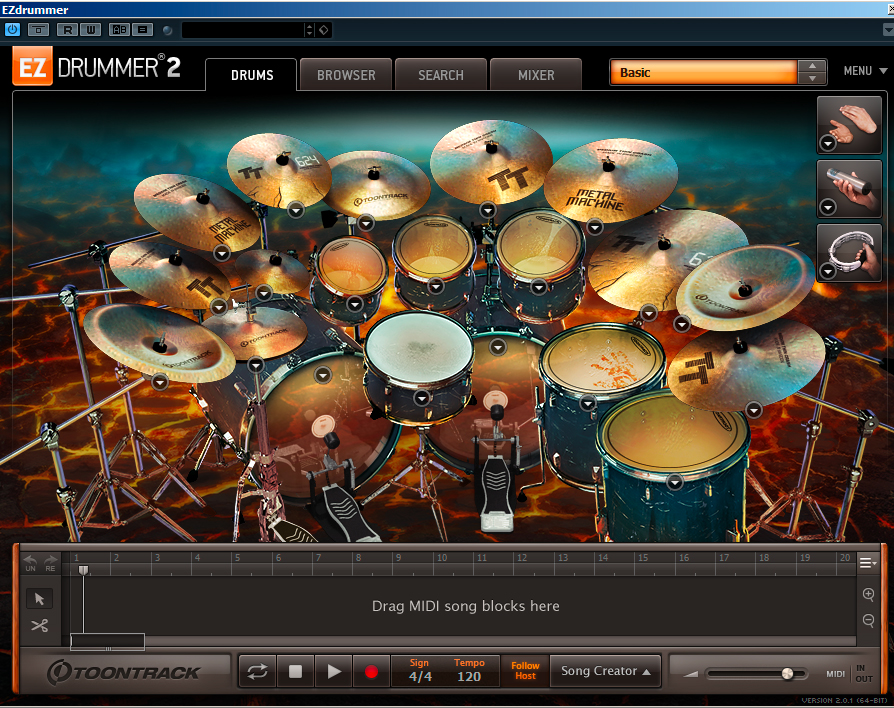Open the MIXER tab
This screenshot has width=894, height=708.
click(x=536, y=75)
